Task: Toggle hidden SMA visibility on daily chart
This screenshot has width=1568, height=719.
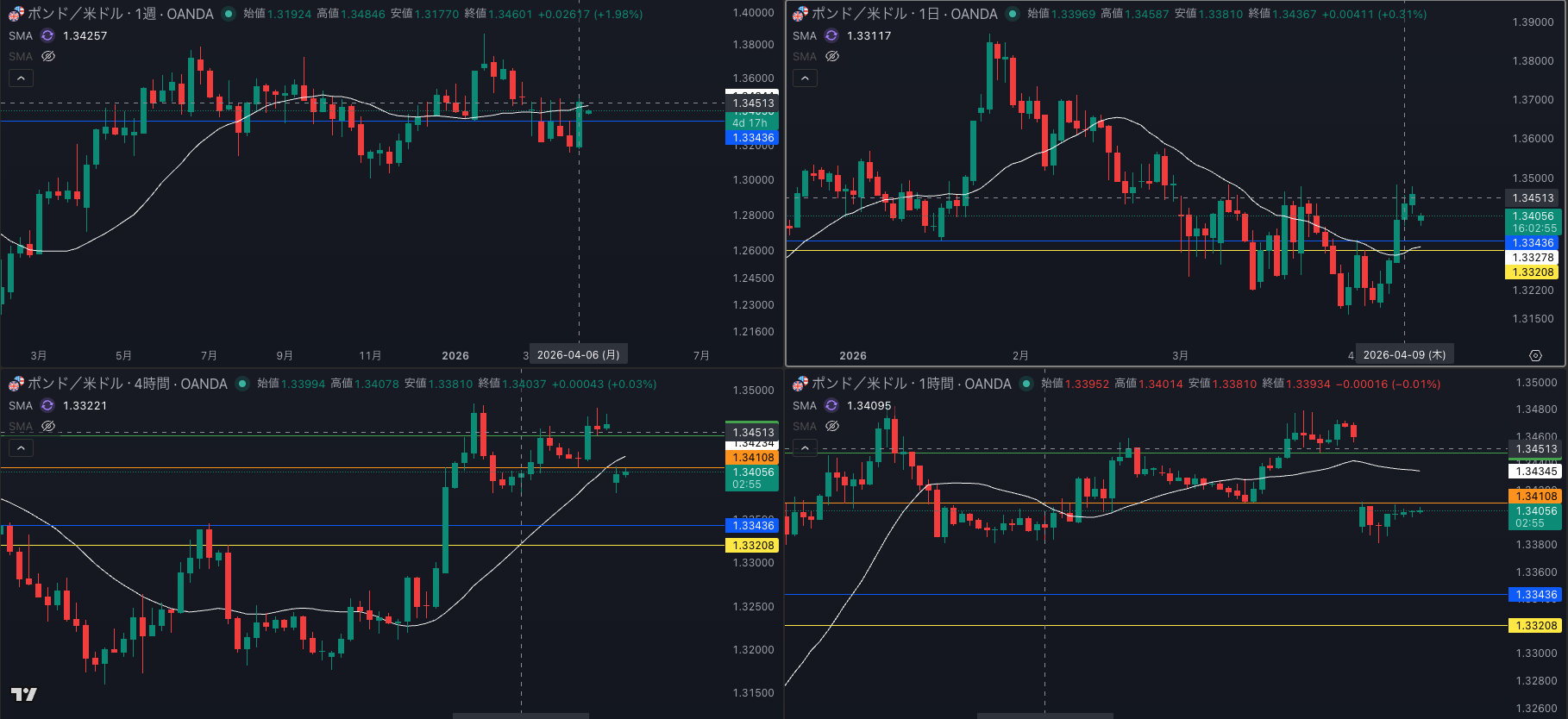Action: point(832,56)
